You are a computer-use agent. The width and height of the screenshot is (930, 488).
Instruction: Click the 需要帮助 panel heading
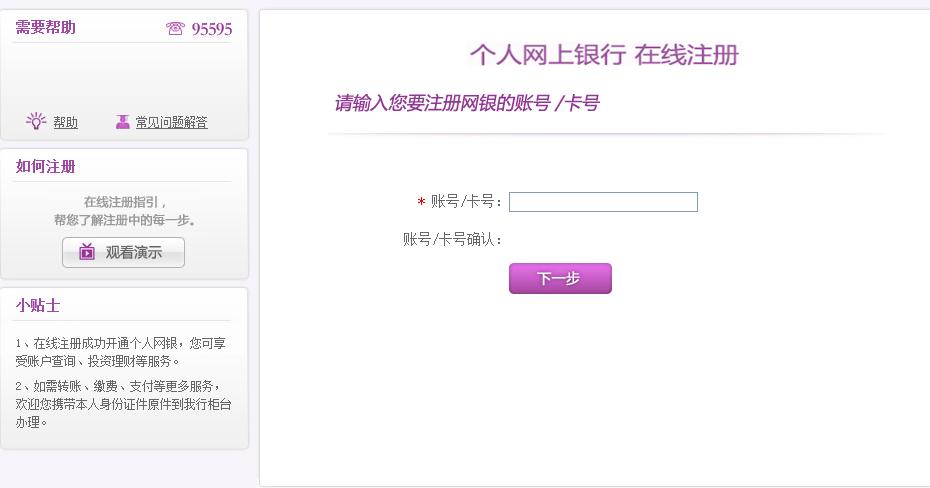point(46,27)
